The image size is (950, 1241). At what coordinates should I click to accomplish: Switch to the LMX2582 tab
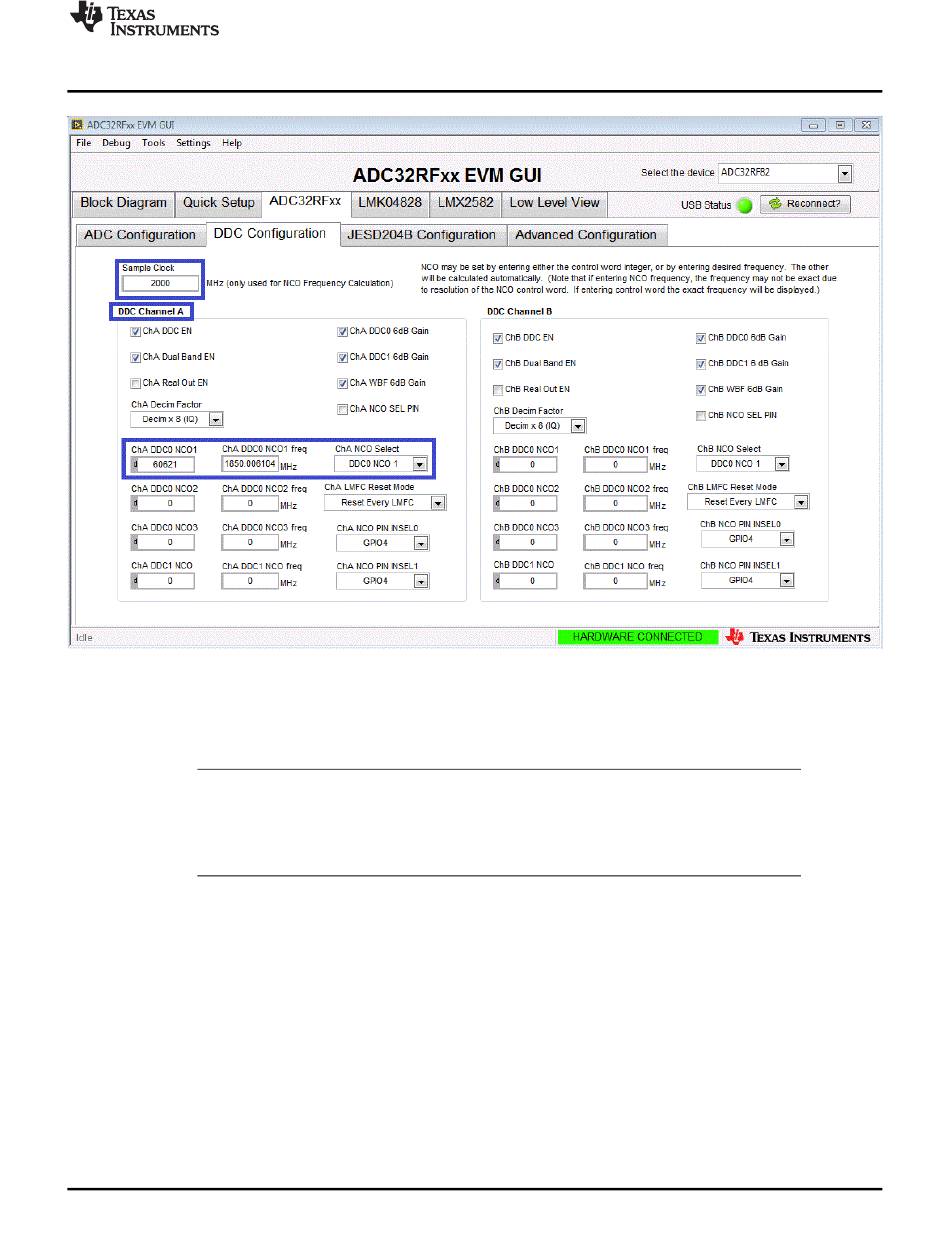[x=466, y=203]
